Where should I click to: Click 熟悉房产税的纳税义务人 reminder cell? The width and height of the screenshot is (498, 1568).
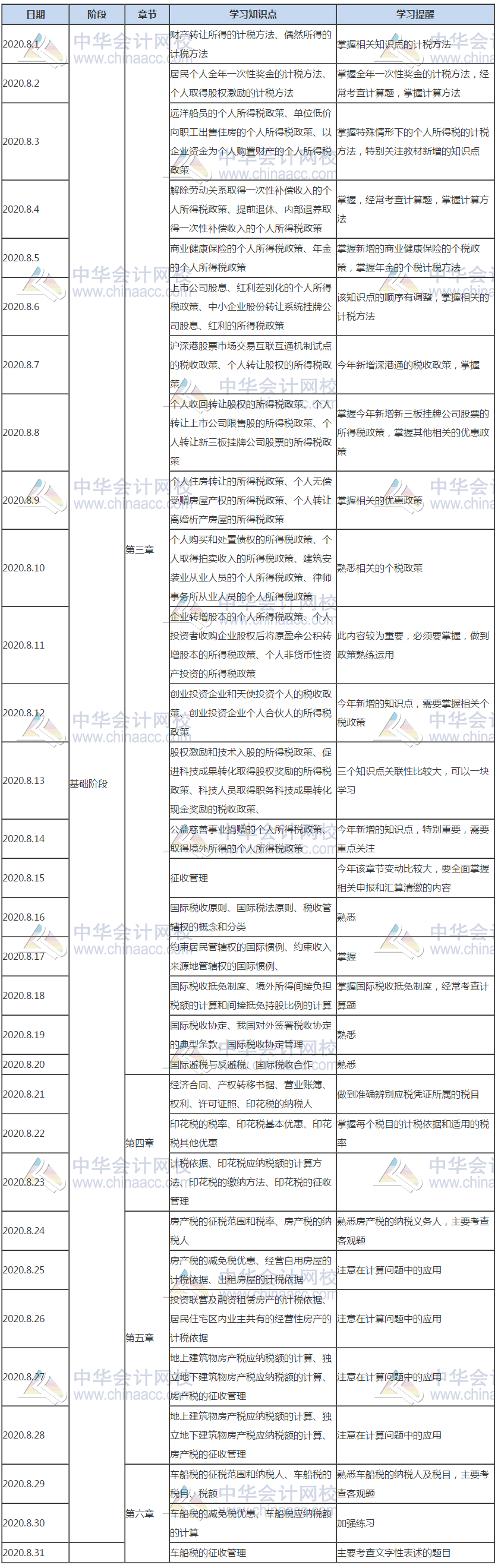coord(415,1231)
